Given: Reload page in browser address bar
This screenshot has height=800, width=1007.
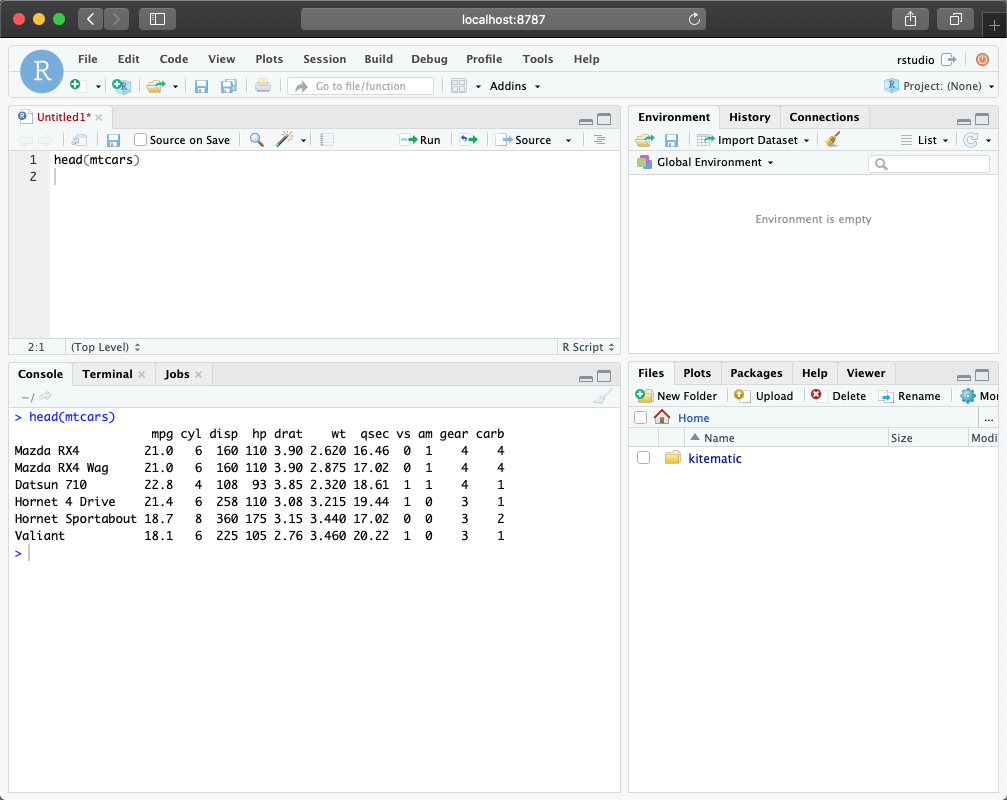Looking at the screenshot, I should [694, 19].
